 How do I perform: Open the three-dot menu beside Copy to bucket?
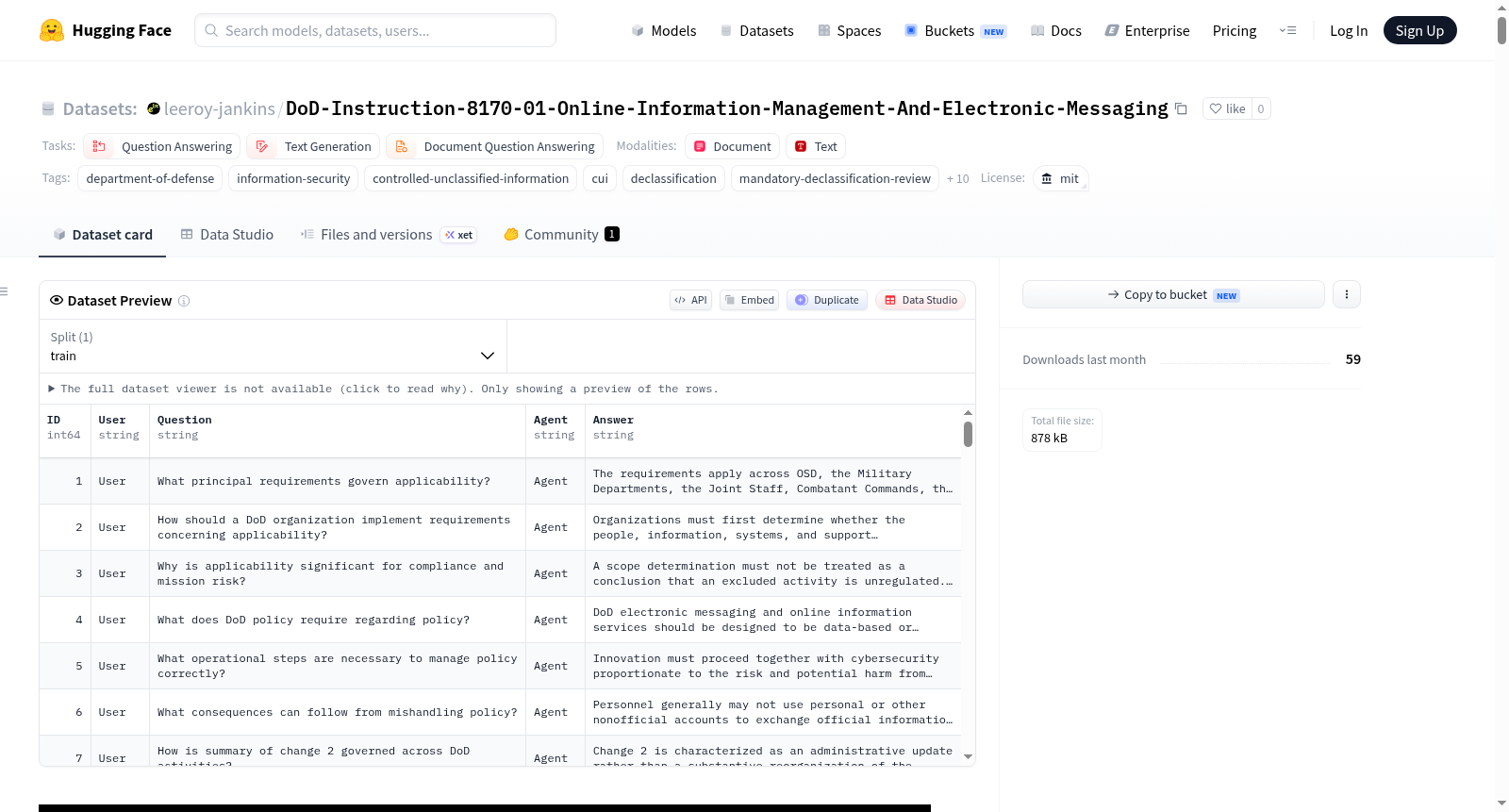click(x=1347, y=294)
